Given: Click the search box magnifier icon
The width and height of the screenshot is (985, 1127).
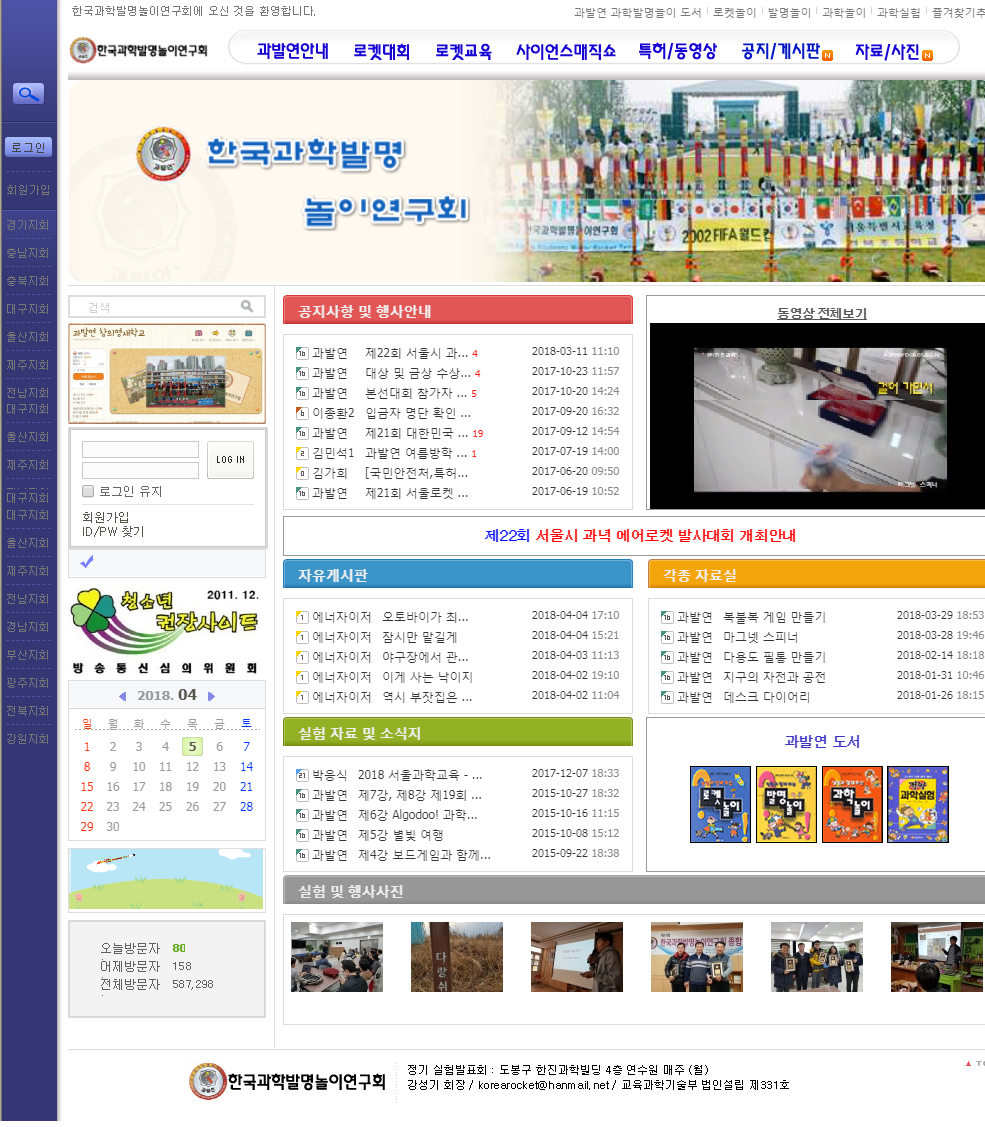Looking at the screenshot, I should [247, 306].
